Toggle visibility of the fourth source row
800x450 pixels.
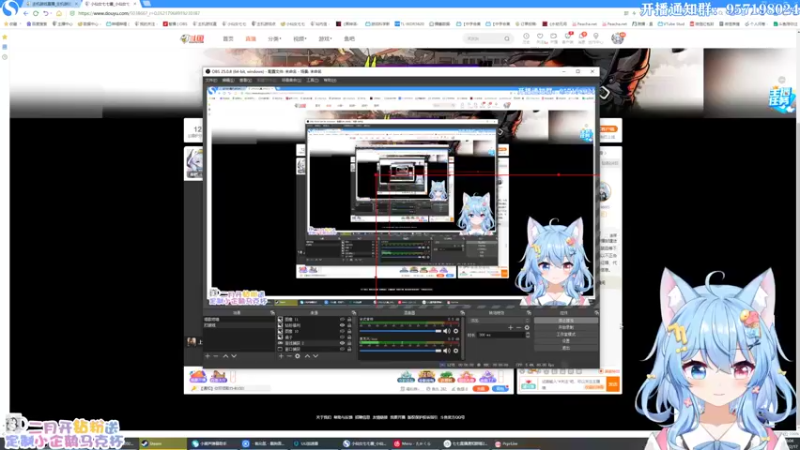tap(342, 337)
